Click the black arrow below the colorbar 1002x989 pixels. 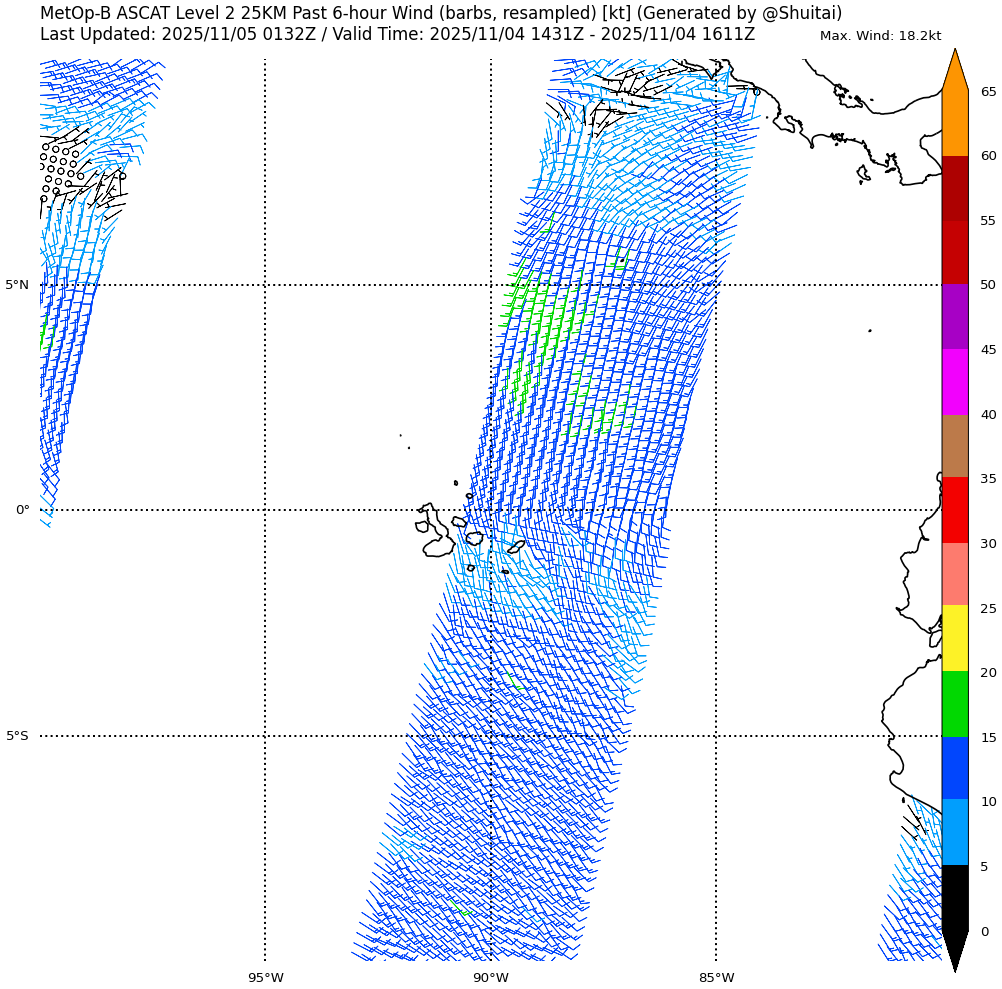[x=955, y=948]
